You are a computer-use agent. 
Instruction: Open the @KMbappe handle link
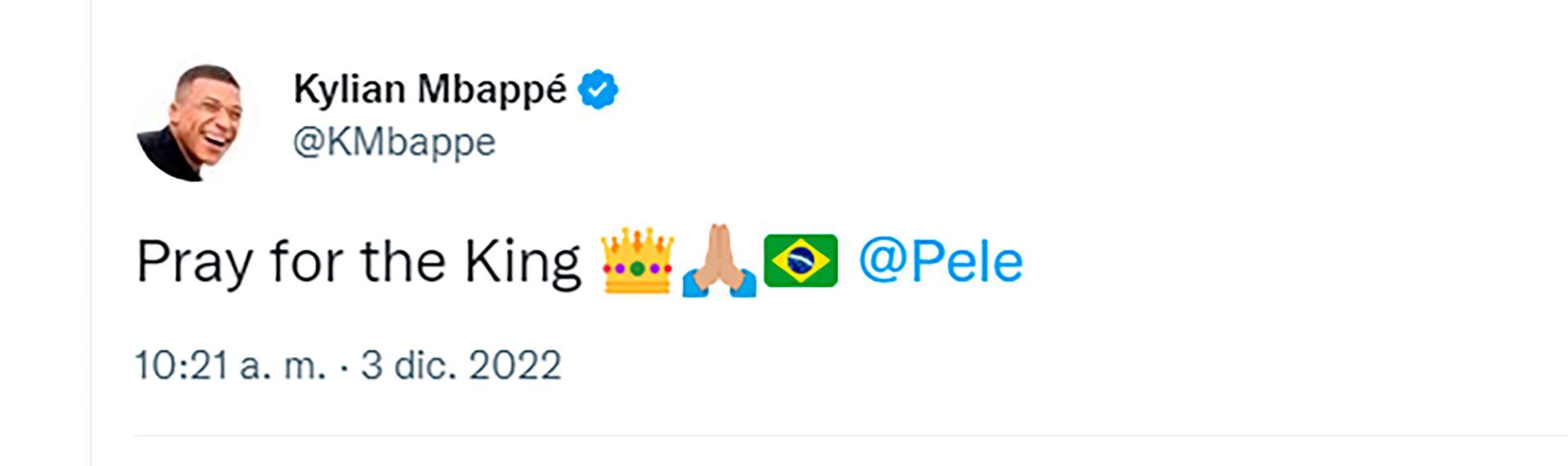[394, 142]
